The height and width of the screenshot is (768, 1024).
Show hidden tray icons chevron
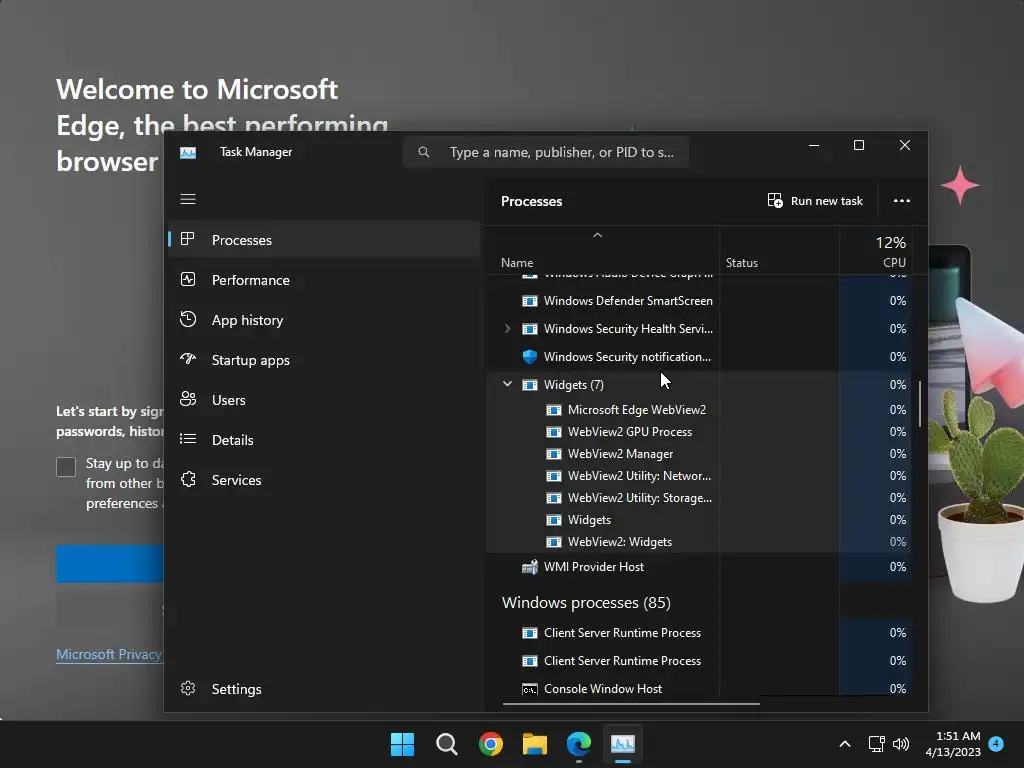844,744
